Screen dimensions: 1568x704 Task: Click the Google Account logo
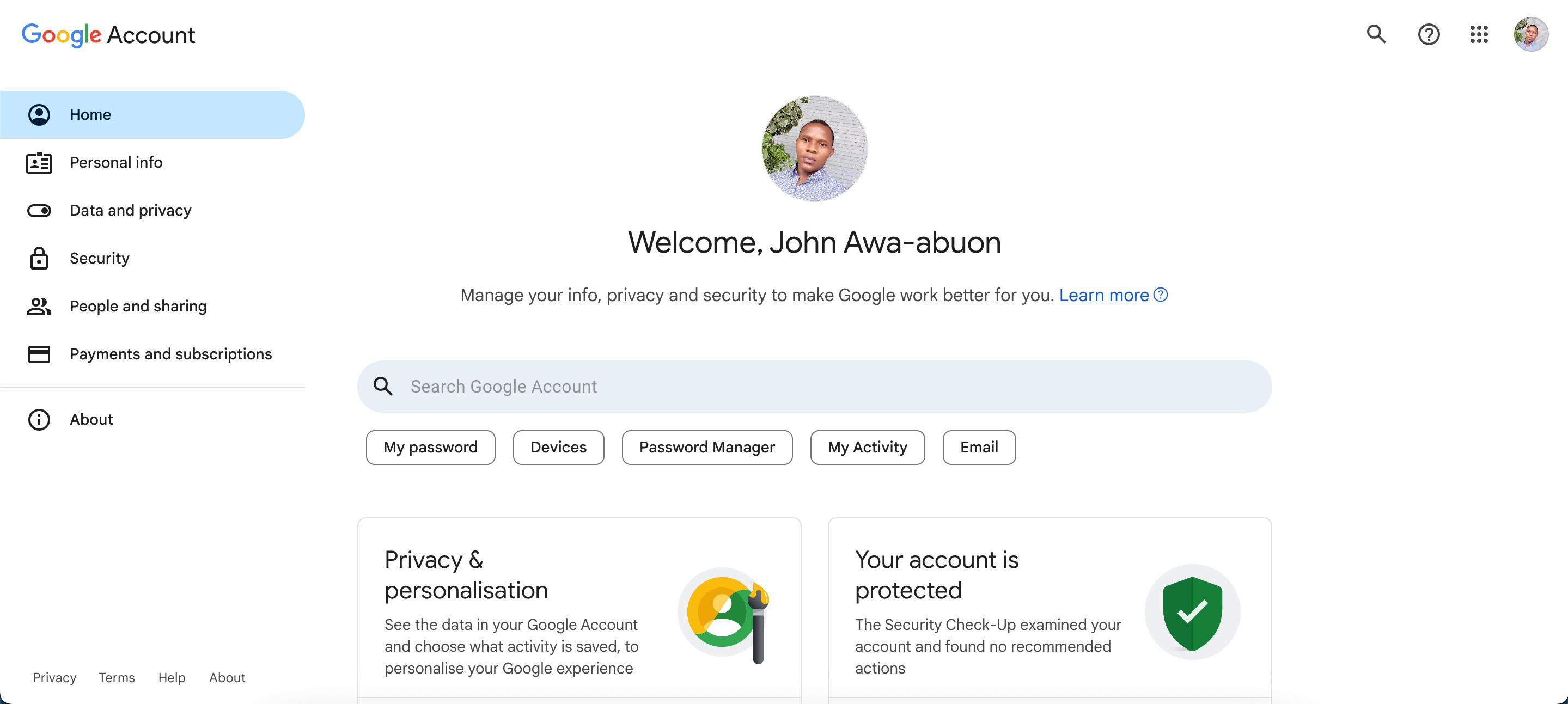pos(108,35)
